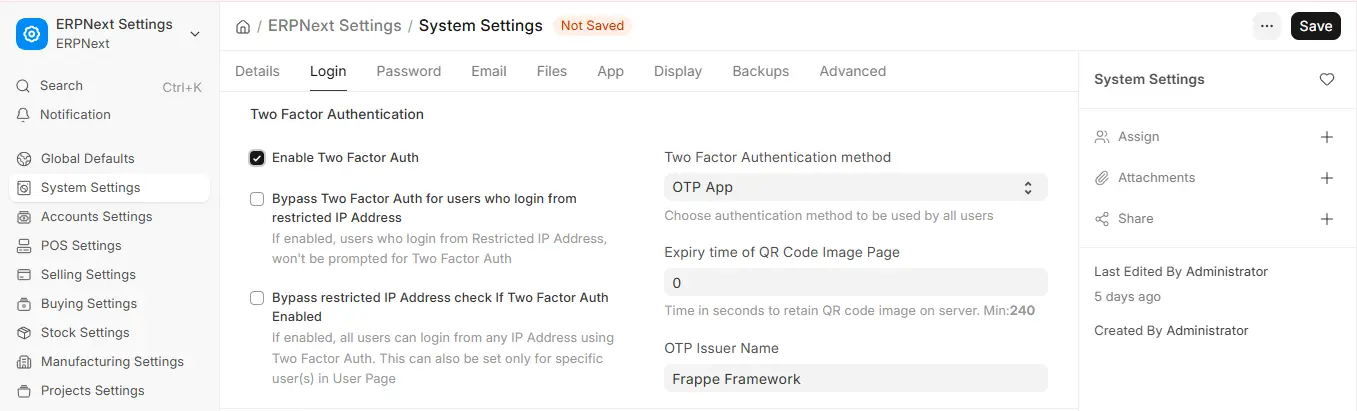1357x411 pixels.
Task: Open the Backups tab
Action: coord(761,71)
